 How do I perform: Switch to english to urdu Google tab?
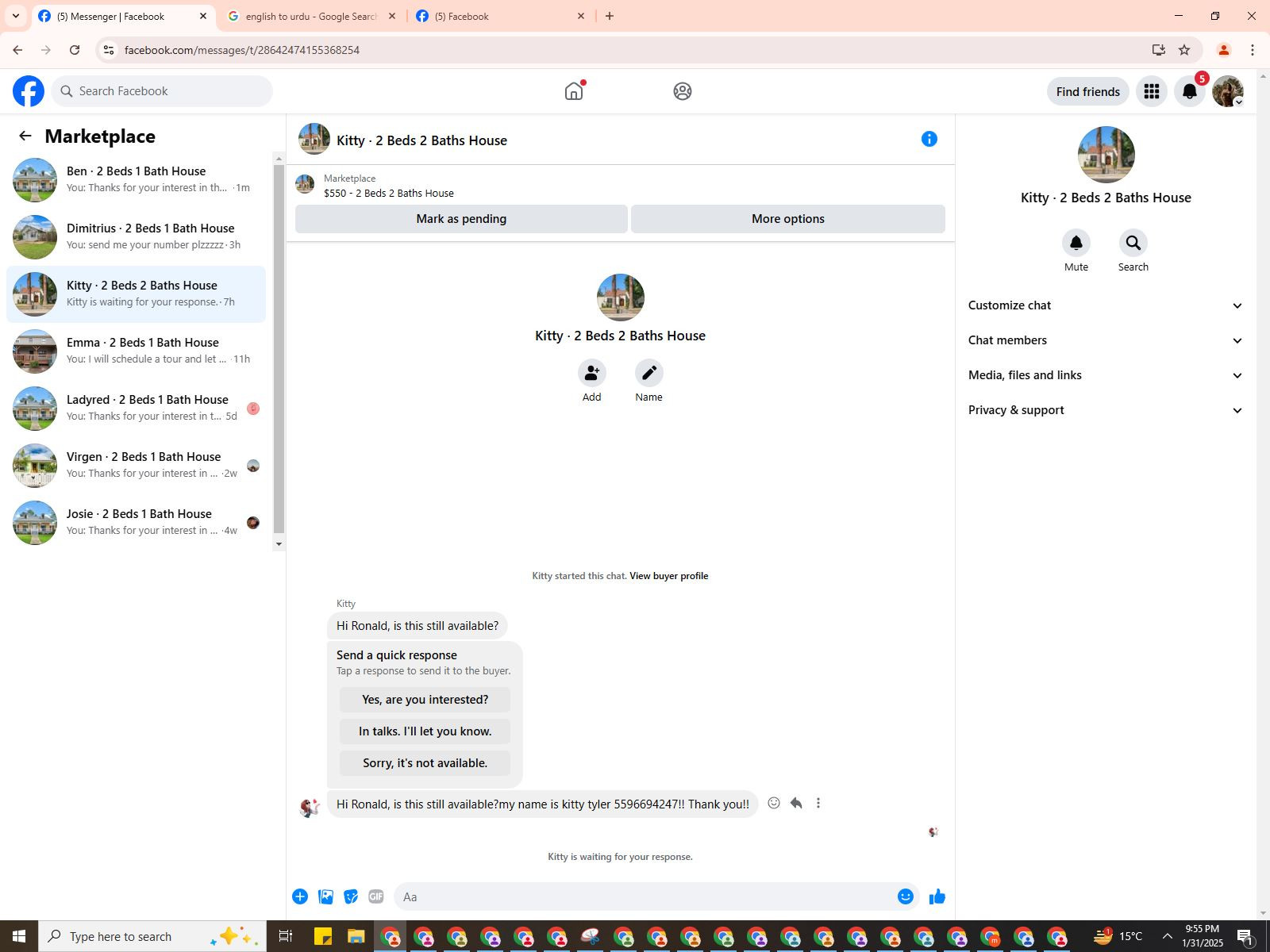[311, 16]
